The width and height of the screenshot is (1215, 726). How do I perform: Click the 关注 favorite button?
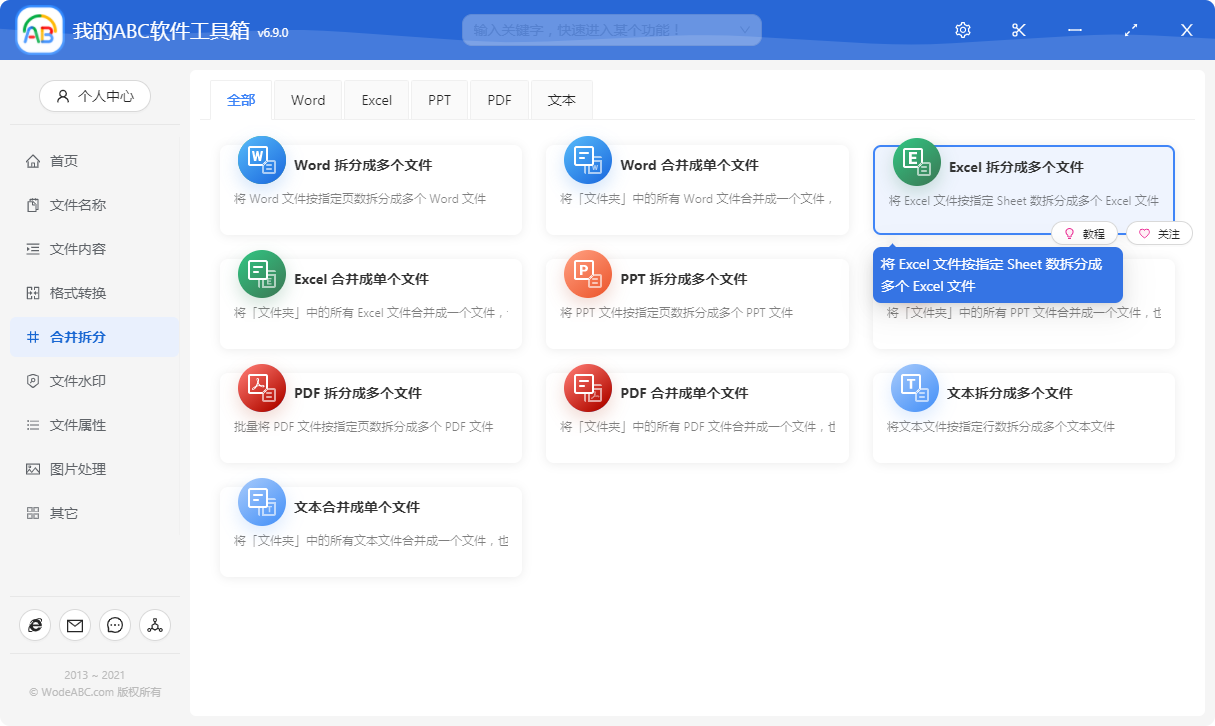click(x=1159, y=234)
